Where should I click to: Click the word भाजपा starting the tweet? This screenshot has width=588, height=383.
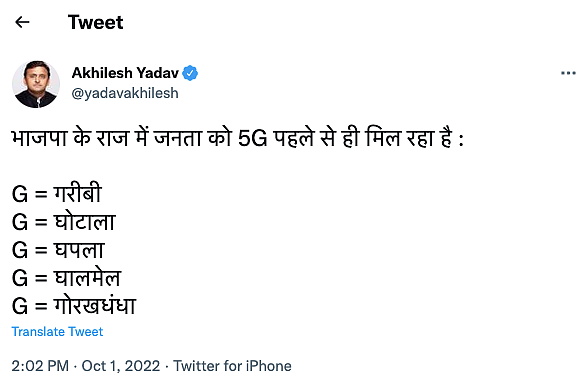(39, 138)
